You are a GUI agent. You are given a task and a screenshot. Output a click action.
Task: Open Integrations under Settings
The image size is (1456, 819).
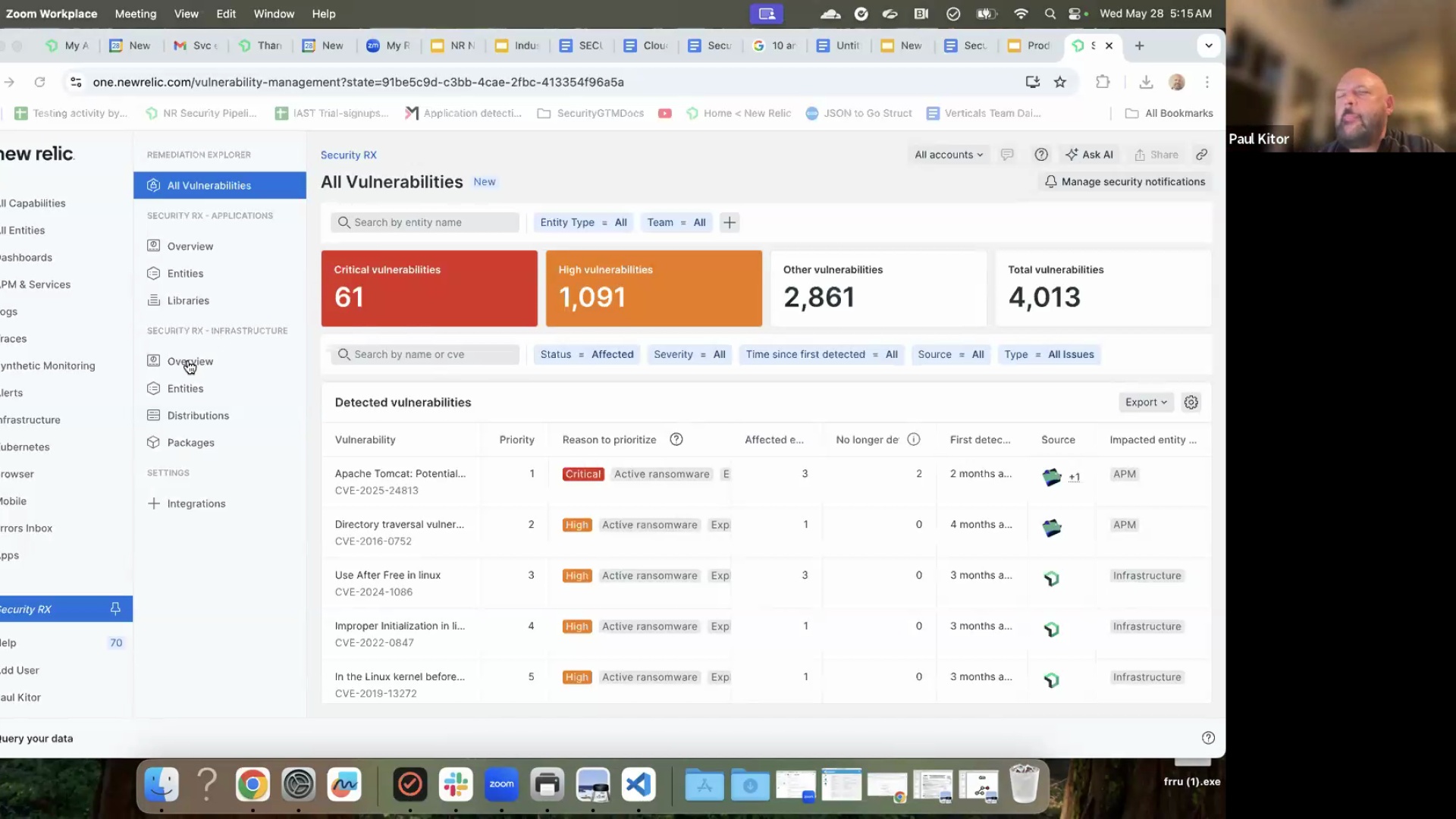[196, 504]
